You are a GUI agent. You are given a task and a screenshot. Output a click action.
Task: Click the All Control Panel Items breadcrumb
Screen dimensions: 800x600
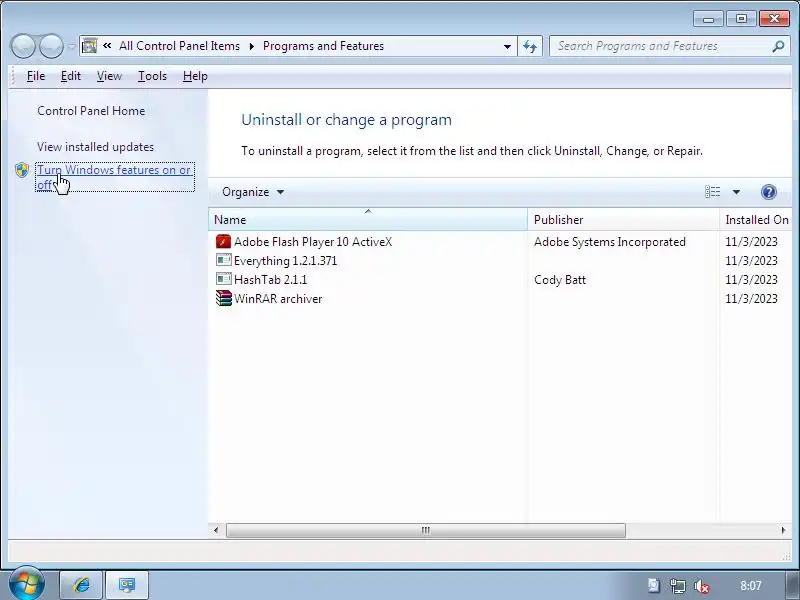tap(179, 46)
